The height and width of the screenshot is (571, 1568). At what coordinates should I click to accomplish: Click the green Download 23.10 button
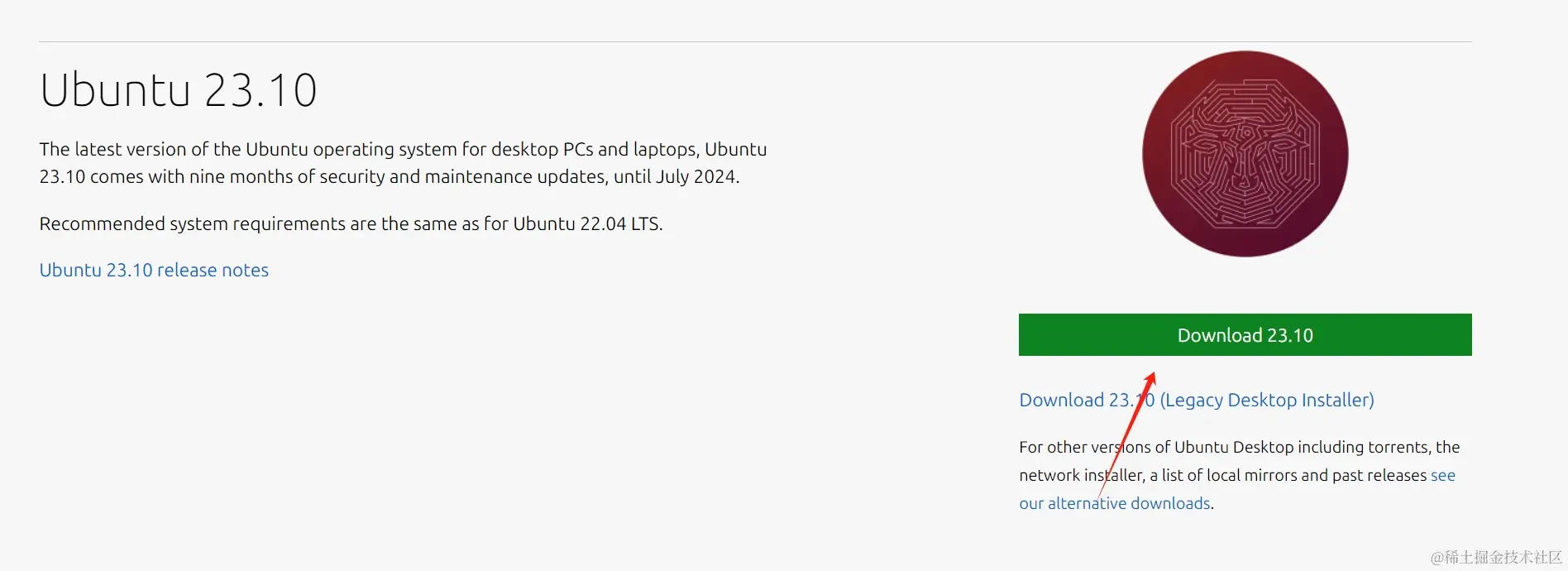(x=1245, y=335)
